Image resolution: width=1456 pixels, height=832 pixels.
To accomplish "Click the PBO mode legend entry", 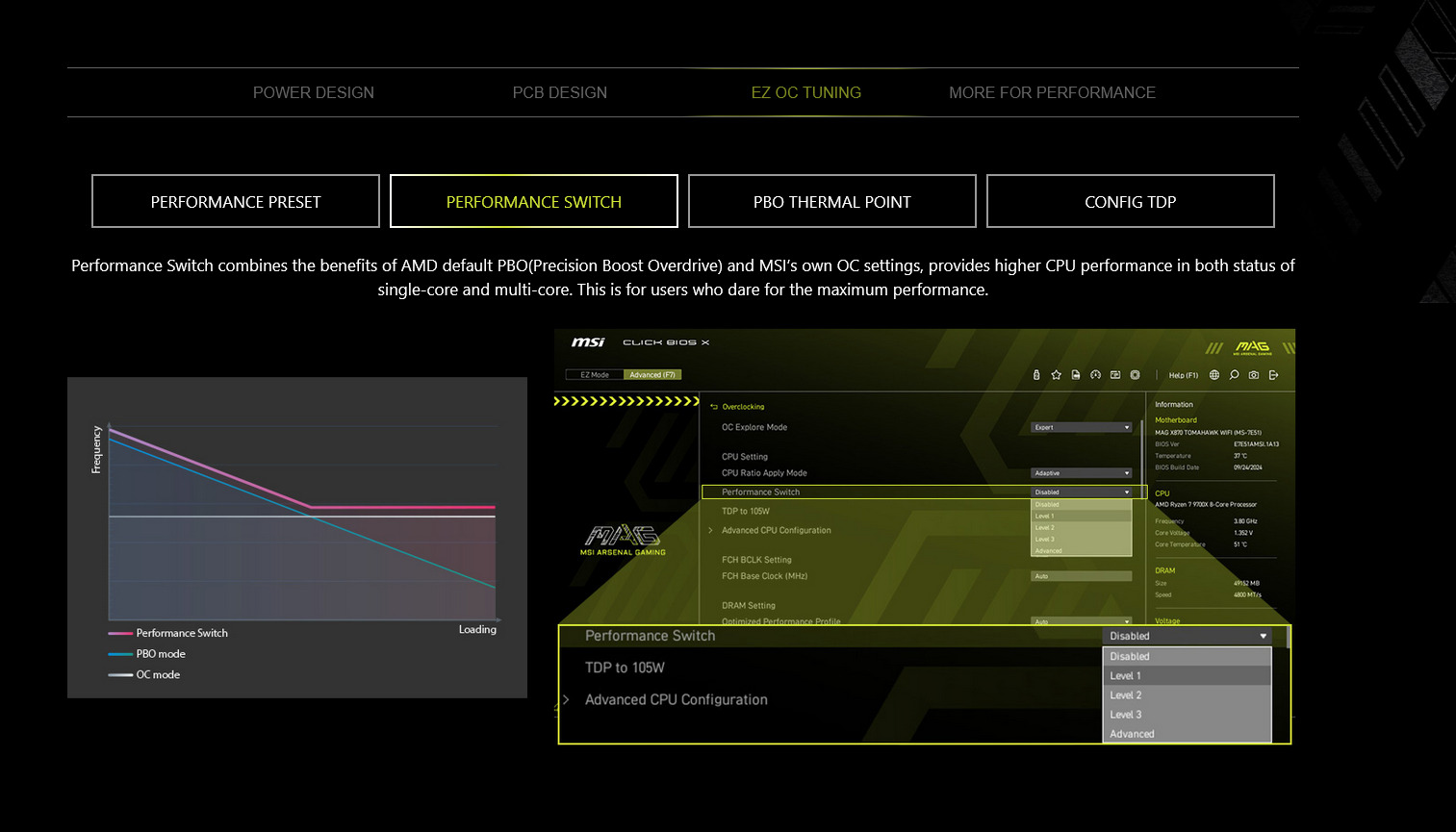I will point(147,654).
